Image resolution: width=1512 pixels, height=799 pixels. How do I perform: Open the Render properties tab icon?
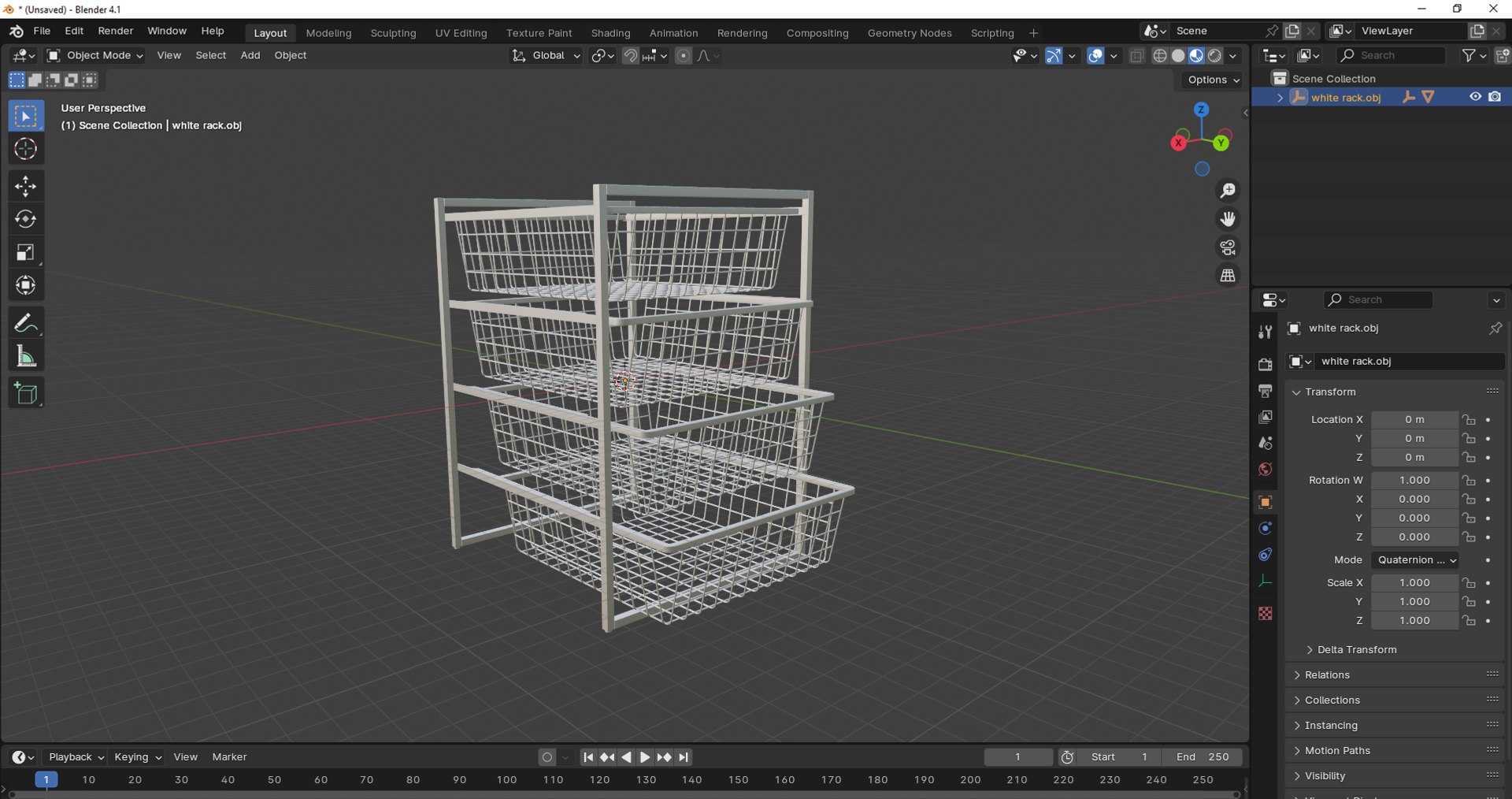[1266, 365]
